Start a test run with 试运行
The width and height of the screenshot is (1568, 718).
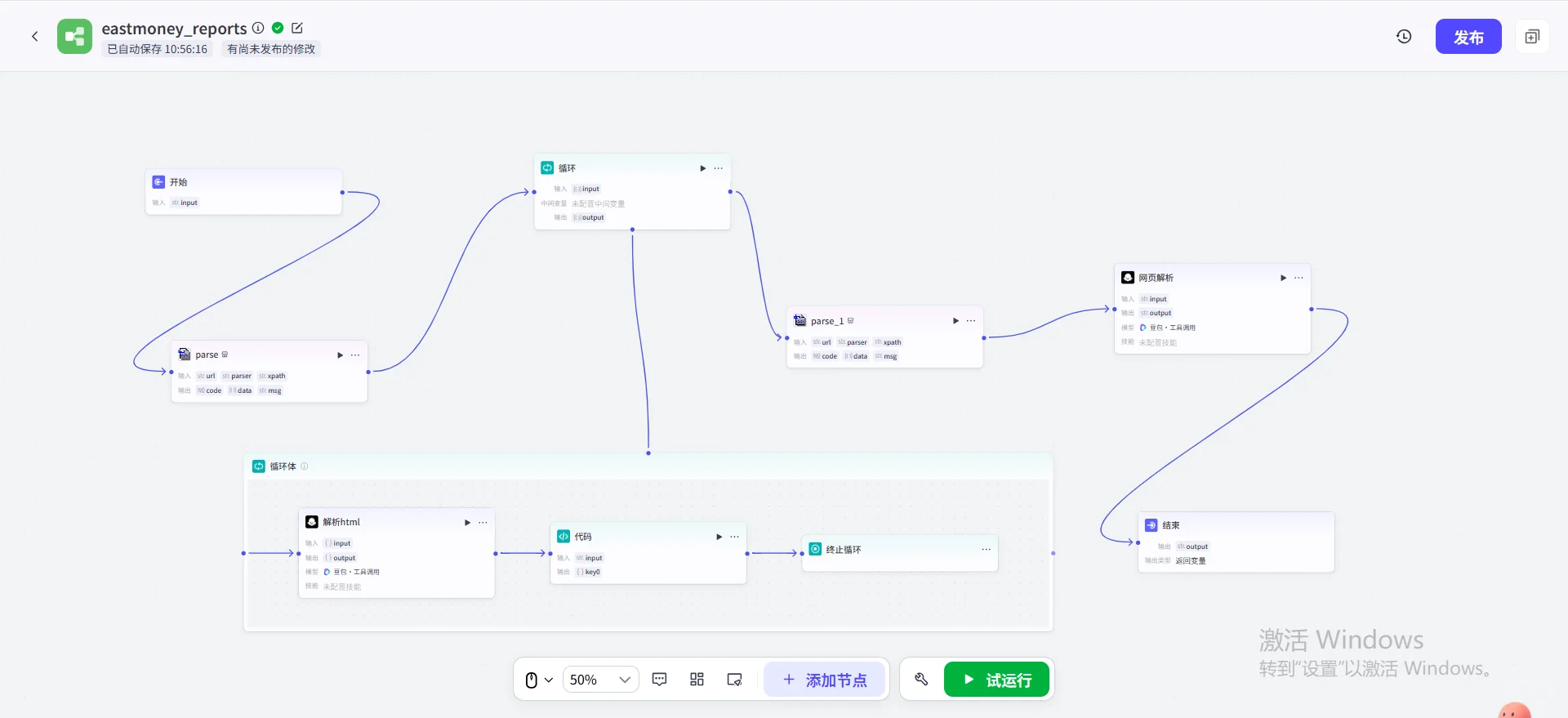(996, 680)
